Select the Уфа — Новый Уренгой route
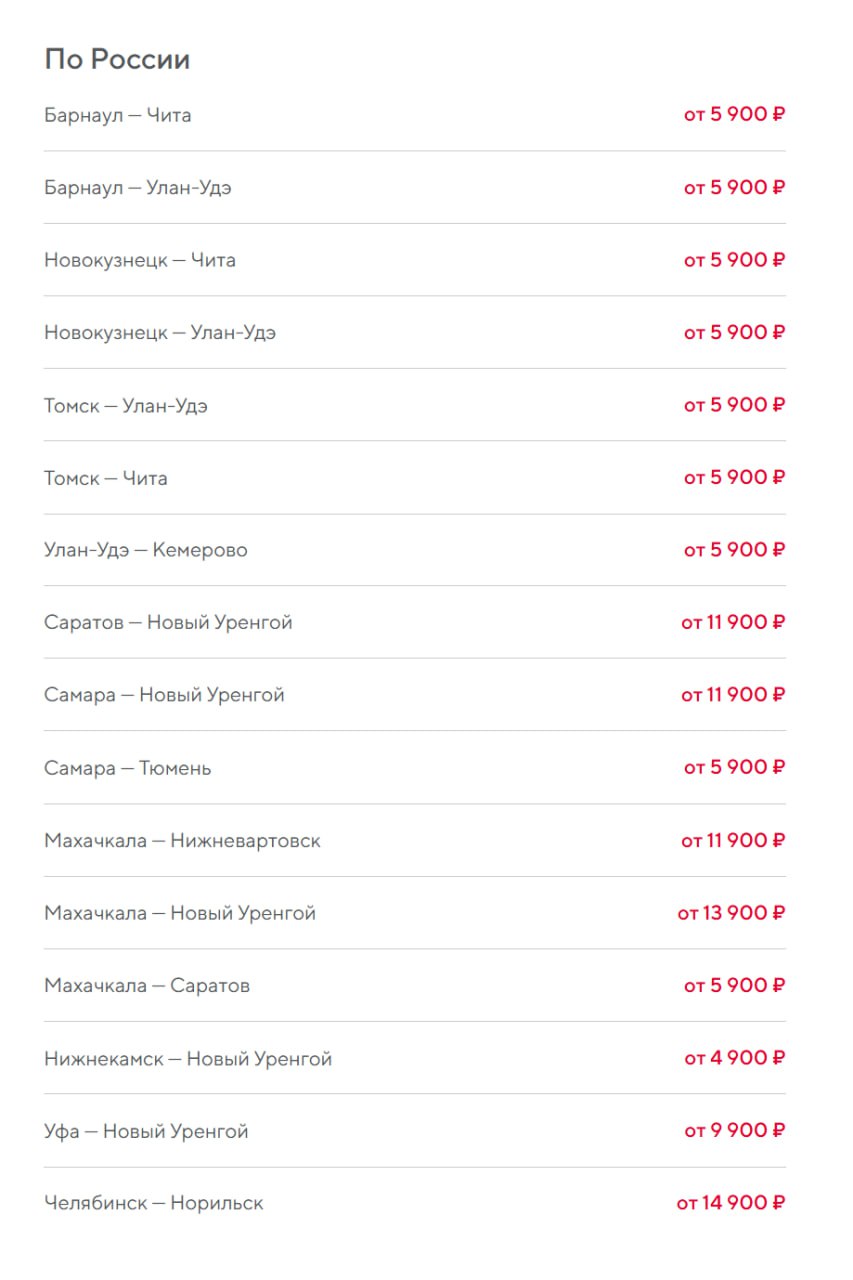The image size is (853, 1280). [x=146, y=1131]
